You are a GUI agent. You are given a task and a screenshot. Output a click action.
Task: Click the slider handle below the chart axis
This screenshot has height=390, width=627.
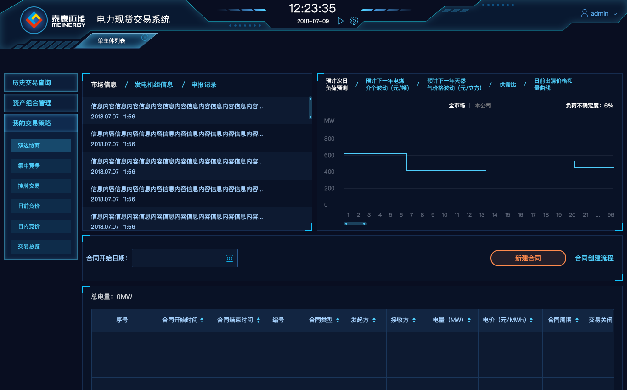(355, 224)
